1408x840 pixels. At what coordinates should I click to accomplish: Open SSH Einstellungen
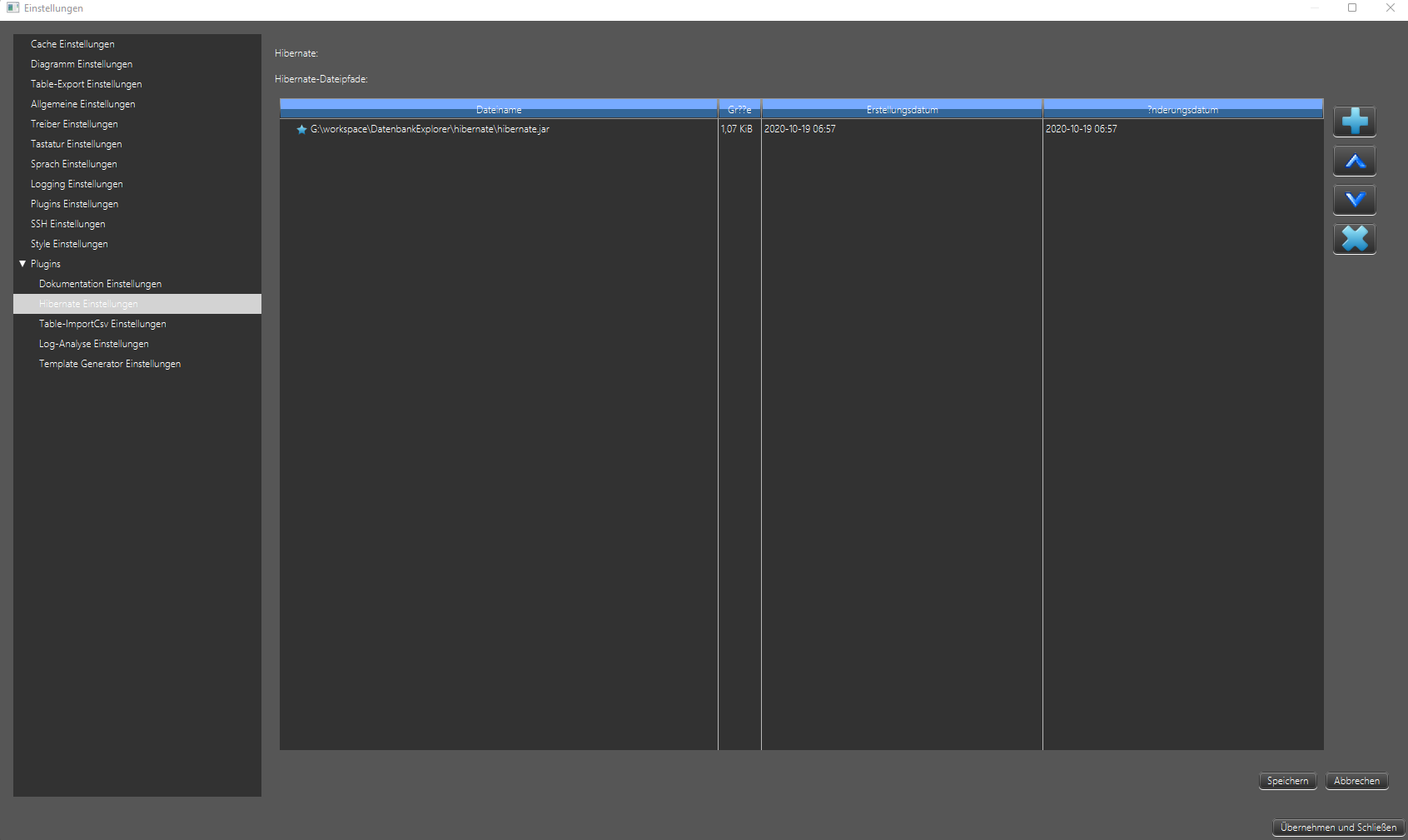pos(67,224)
